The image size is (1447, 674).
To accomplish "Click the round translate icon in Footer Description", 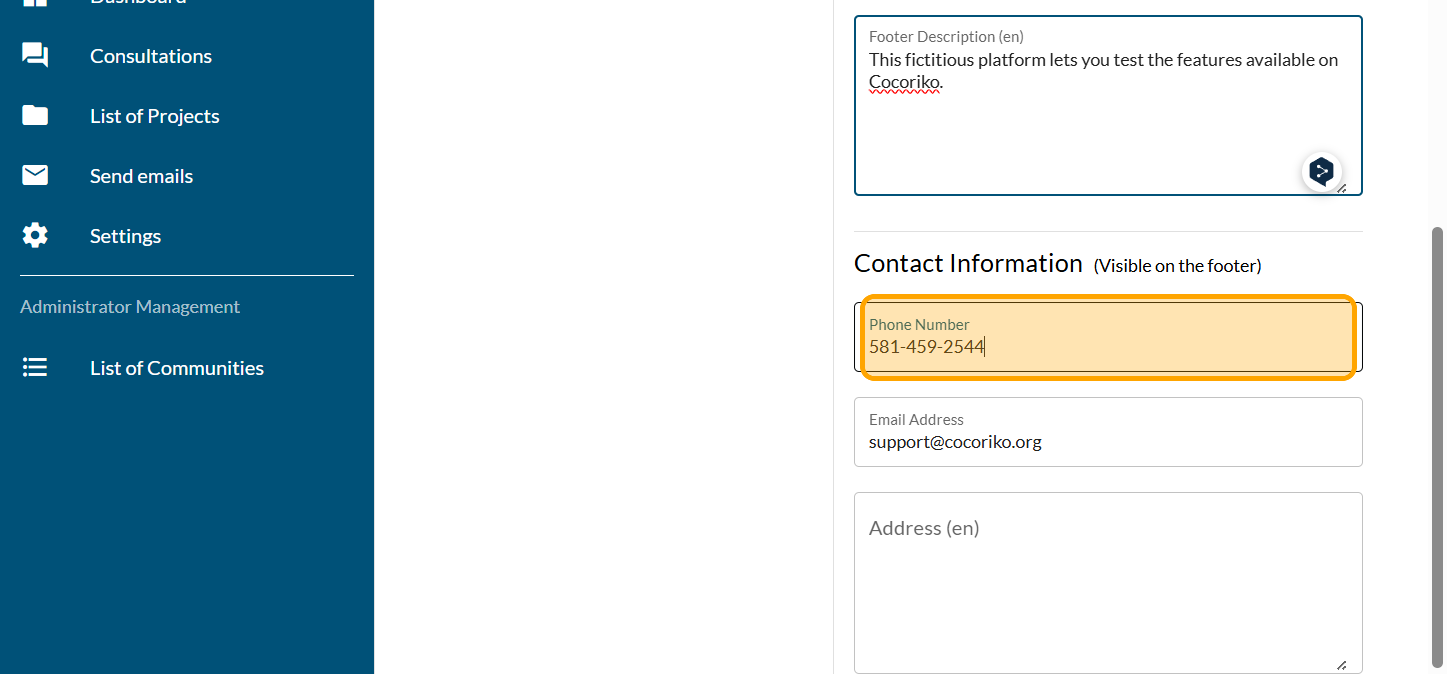I will click(x=1322, y=172).
